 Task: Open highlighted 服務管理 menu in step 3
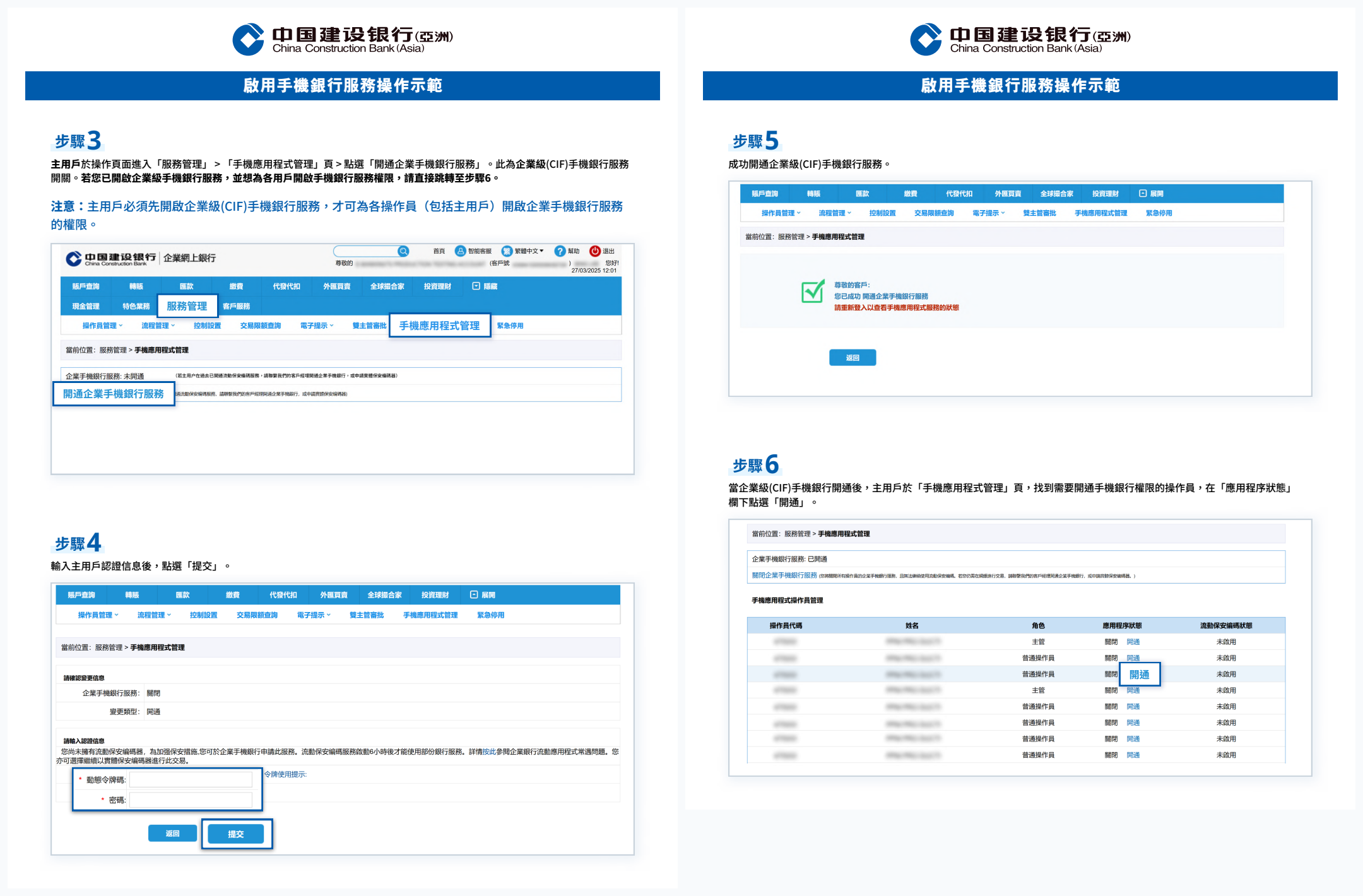coord(187,306)
